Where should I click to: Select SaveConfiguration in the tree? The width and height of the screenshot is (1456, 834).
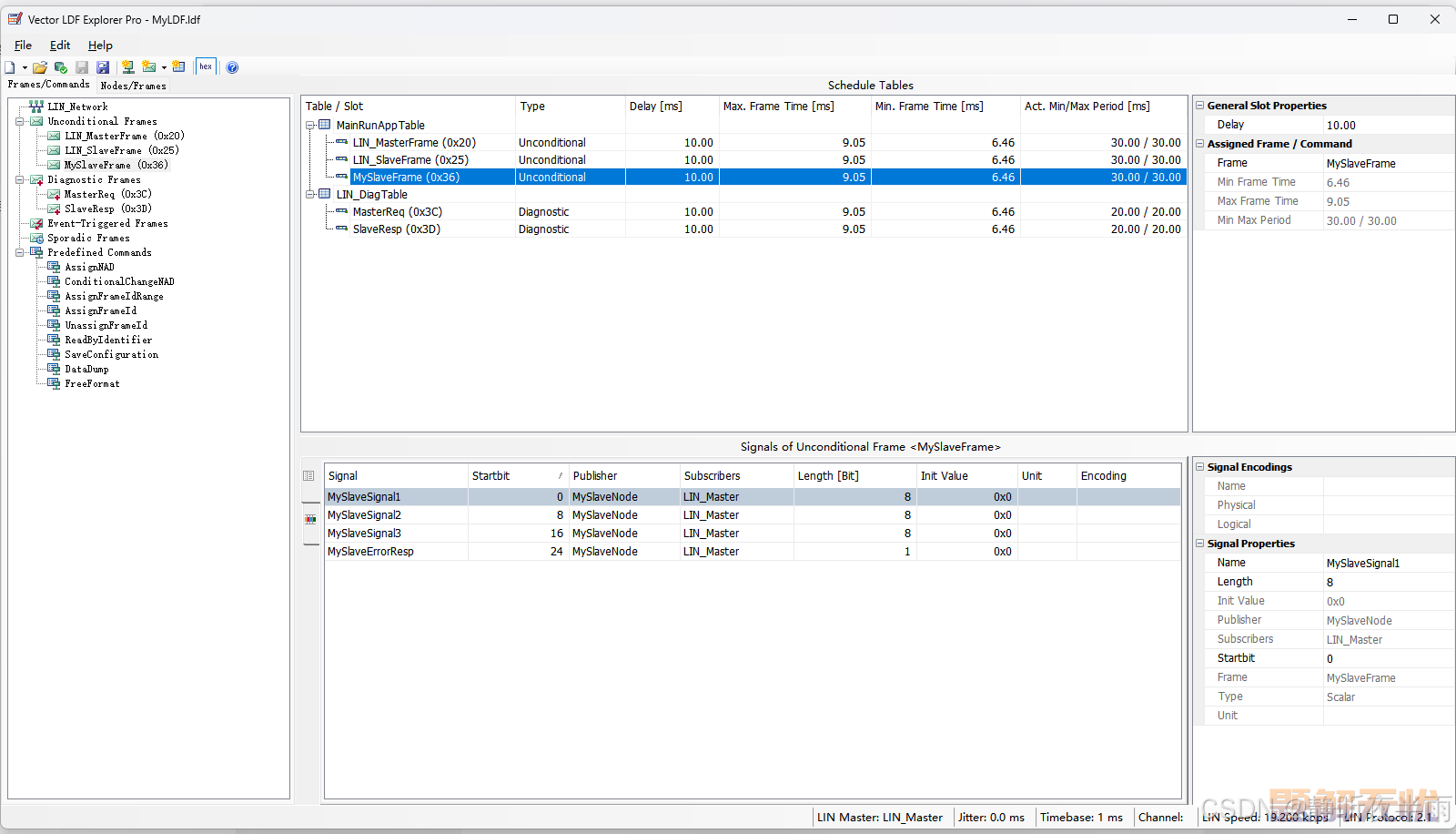pos(111,354)
